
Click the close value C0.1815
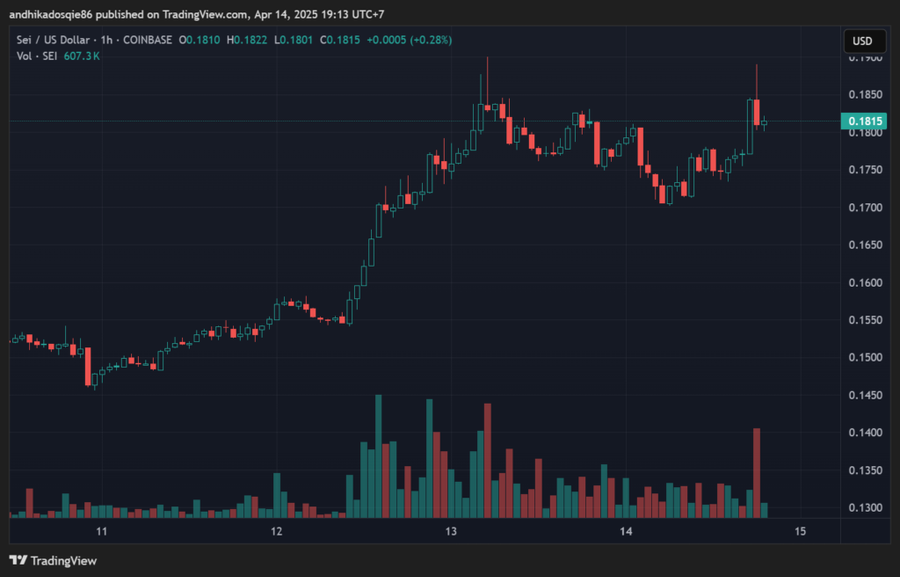340,40
